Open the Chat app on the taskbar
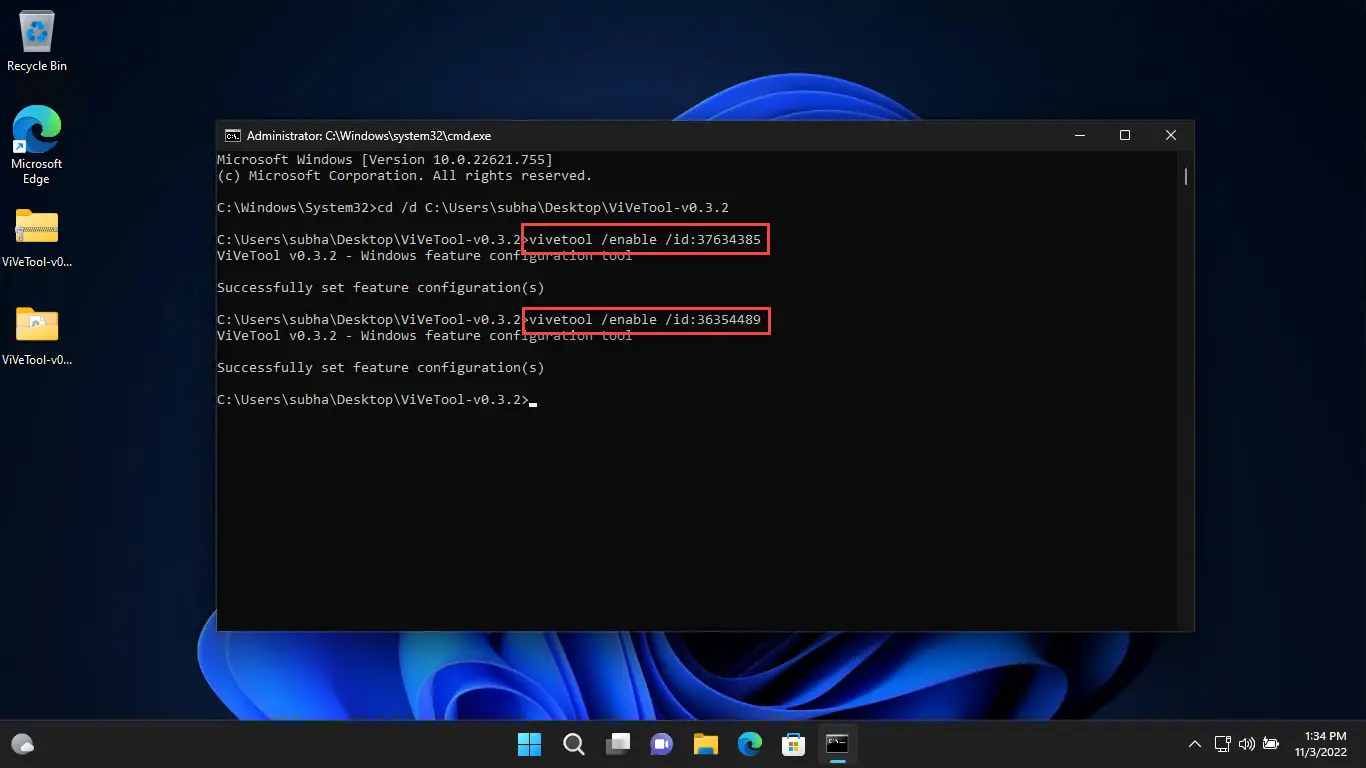This screenshot has height=768, width=1366. (x=662, y=744)
